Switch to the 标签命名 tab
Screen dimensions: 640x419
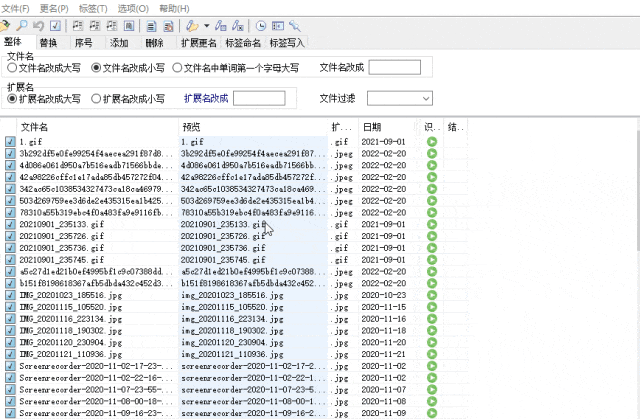pyautogui.click(x=243, y=42)
